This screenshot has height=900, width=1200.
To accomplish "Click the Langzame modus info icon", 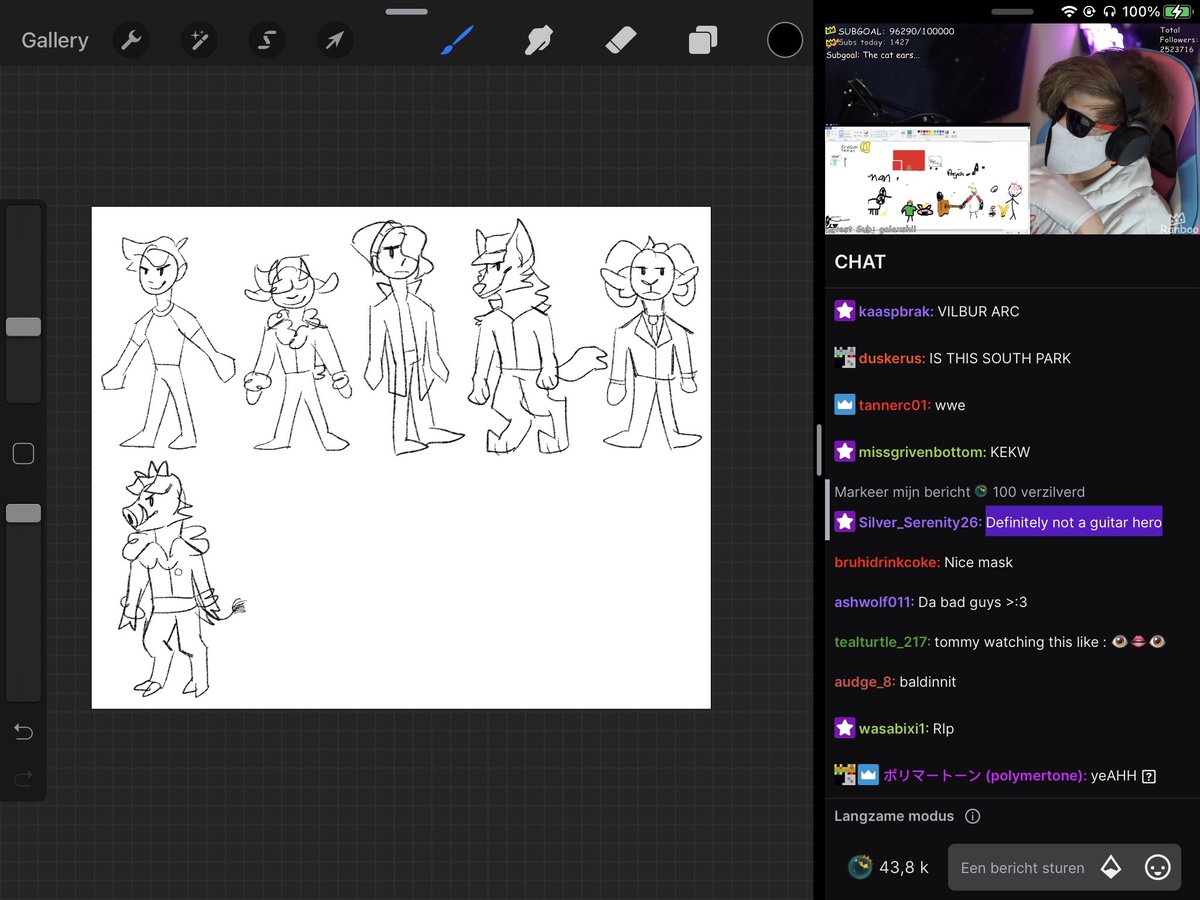I will click(972, 816).
